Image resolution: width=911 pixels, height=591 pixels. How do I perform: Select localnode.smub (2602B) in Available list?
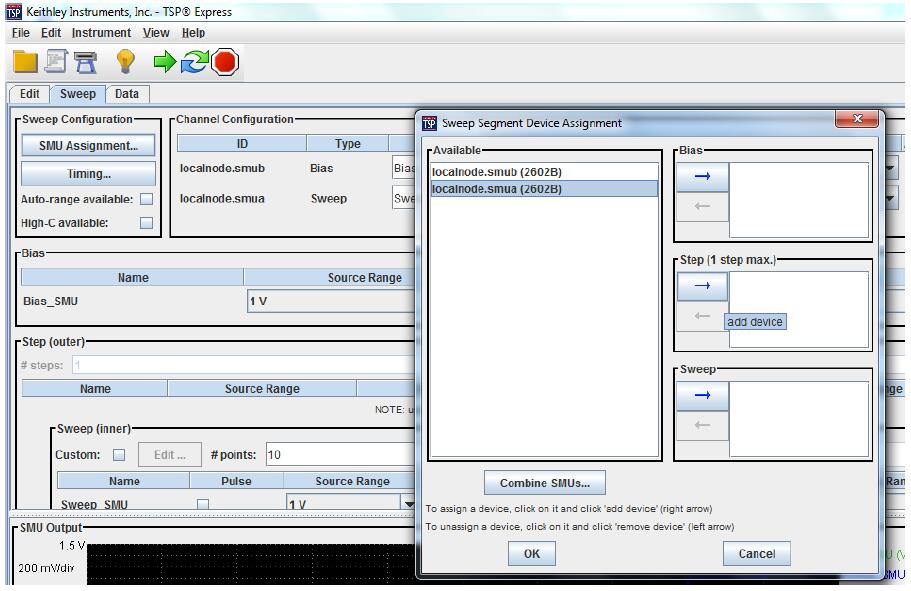(x=497, y=172)
